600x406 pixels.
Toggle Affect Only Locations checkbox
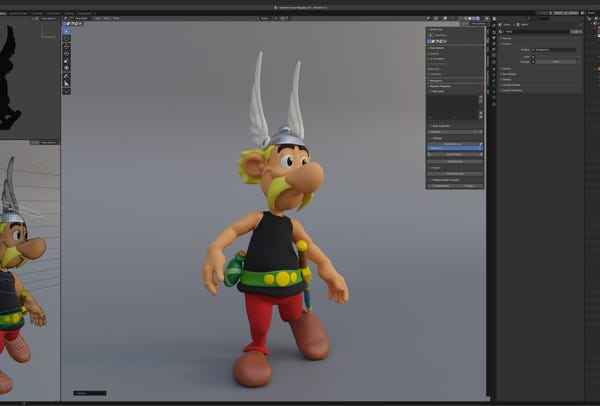pos(429,74)
